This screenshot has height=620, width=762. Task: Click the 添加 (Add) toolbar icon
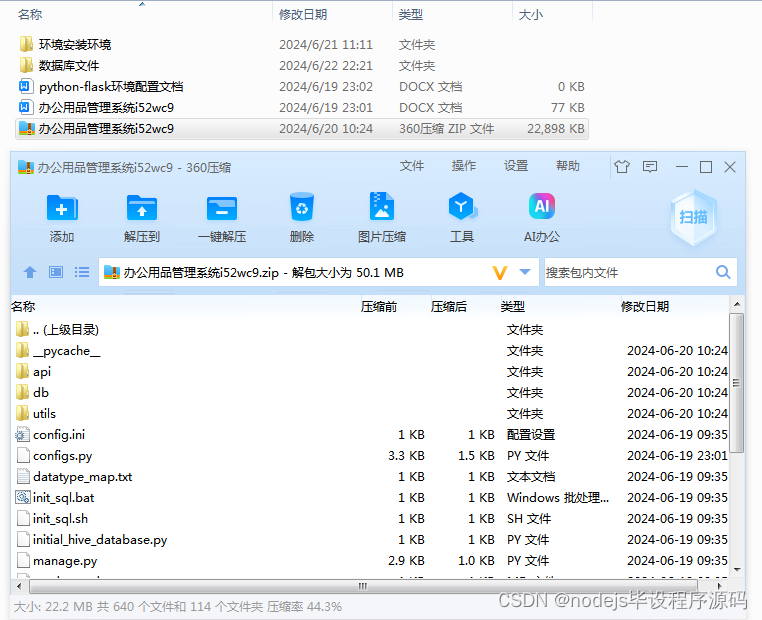pos(62,207)
